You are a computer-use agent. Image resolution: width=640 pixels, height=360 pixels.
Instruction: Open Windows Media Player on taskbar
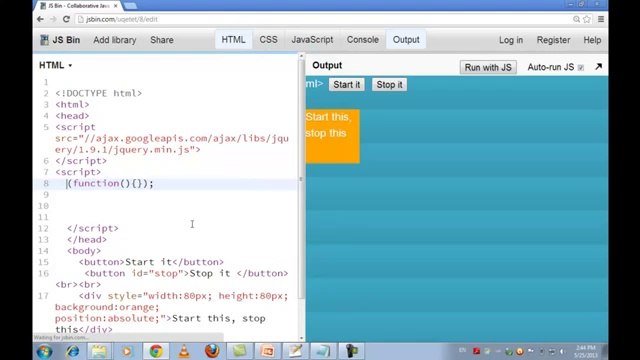point(127,351)
